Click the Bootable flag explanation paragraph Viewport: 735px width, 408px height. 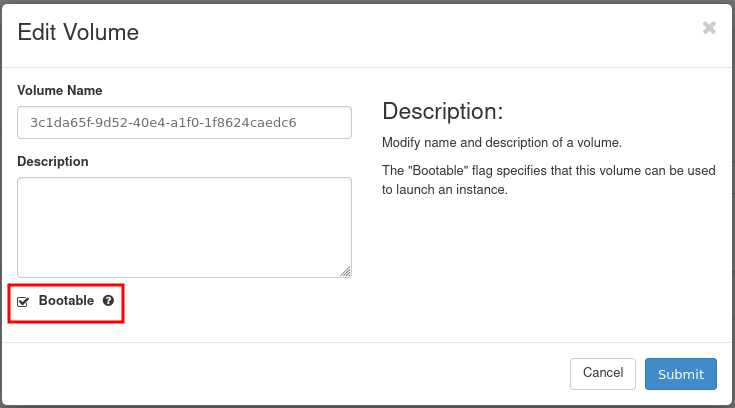[x=548, y=180]
